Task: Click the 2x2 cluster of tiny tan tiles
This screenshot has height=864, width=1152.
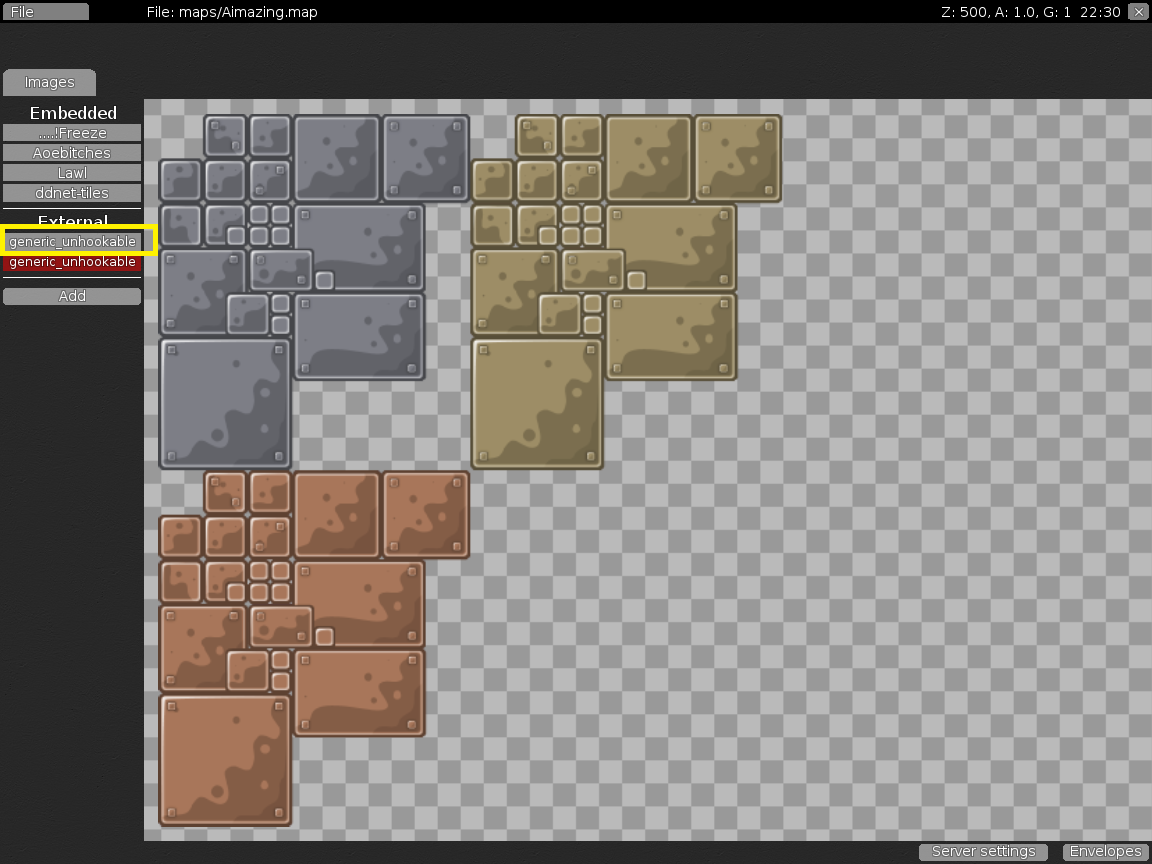Action: [x=582, y=225]
